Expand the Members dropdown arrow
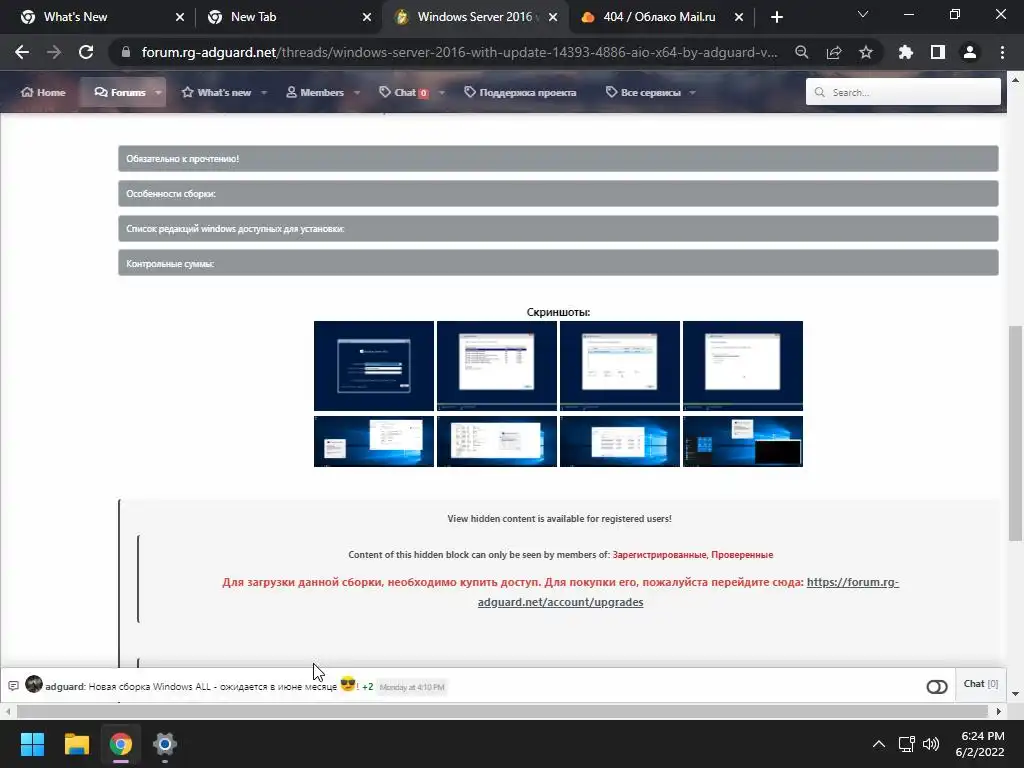The width and height of the screenshot is (1024, 768). click(x=357, y=92)
